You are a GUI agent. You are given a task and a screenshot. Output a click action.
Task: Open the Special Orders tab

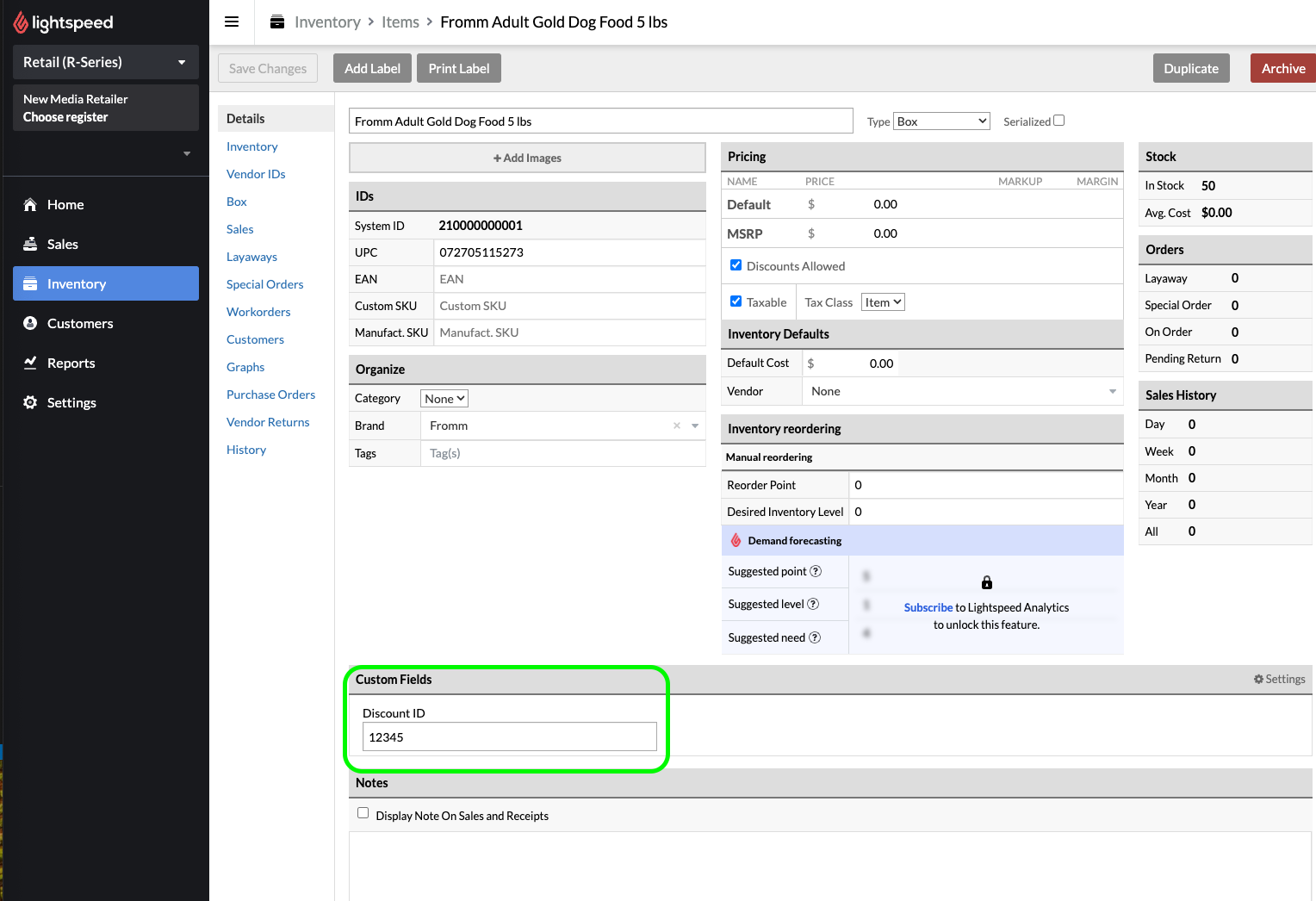264,284
